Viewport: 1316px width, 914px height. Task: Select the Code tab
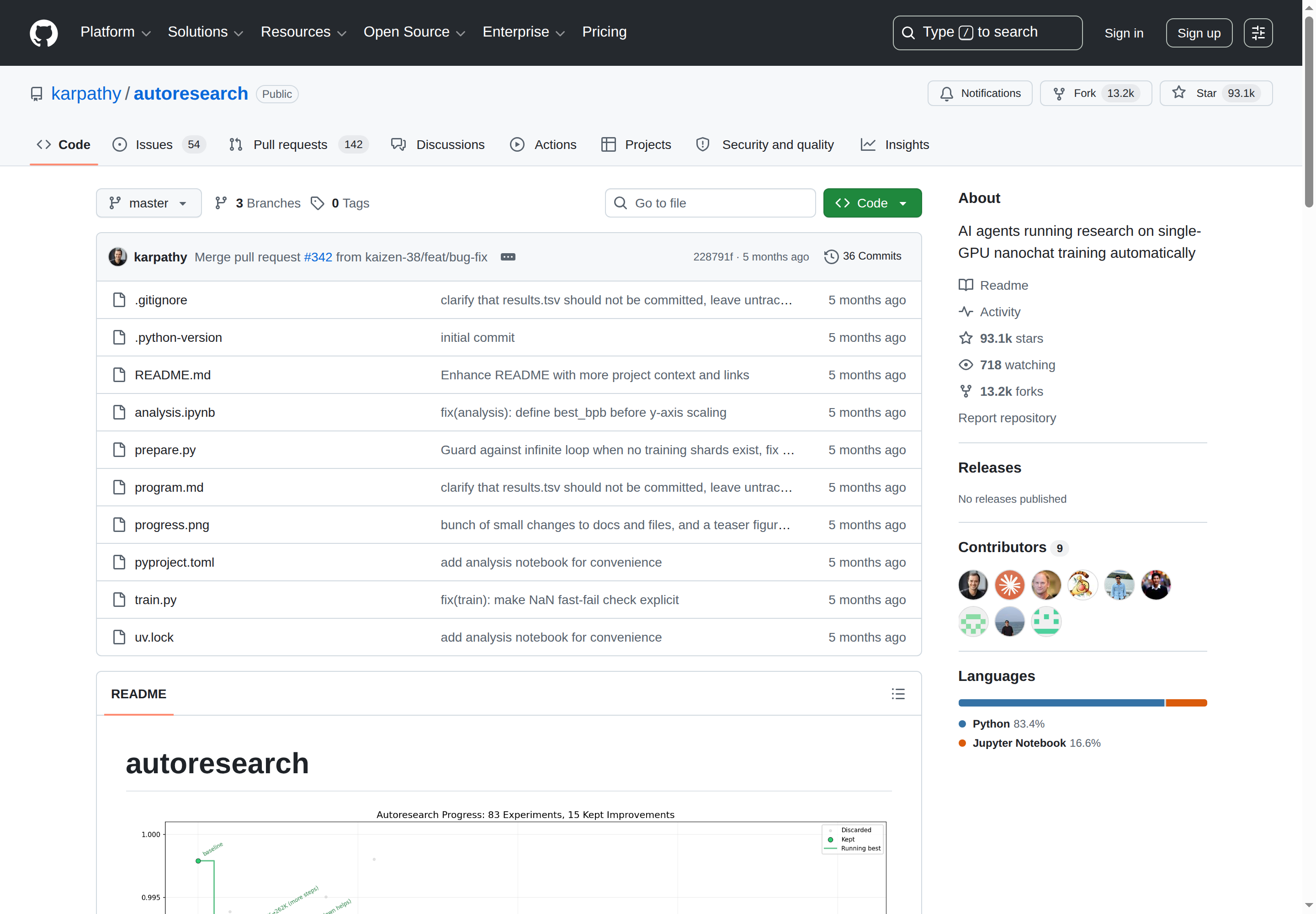pyautogui.click(x=64, y=145)
